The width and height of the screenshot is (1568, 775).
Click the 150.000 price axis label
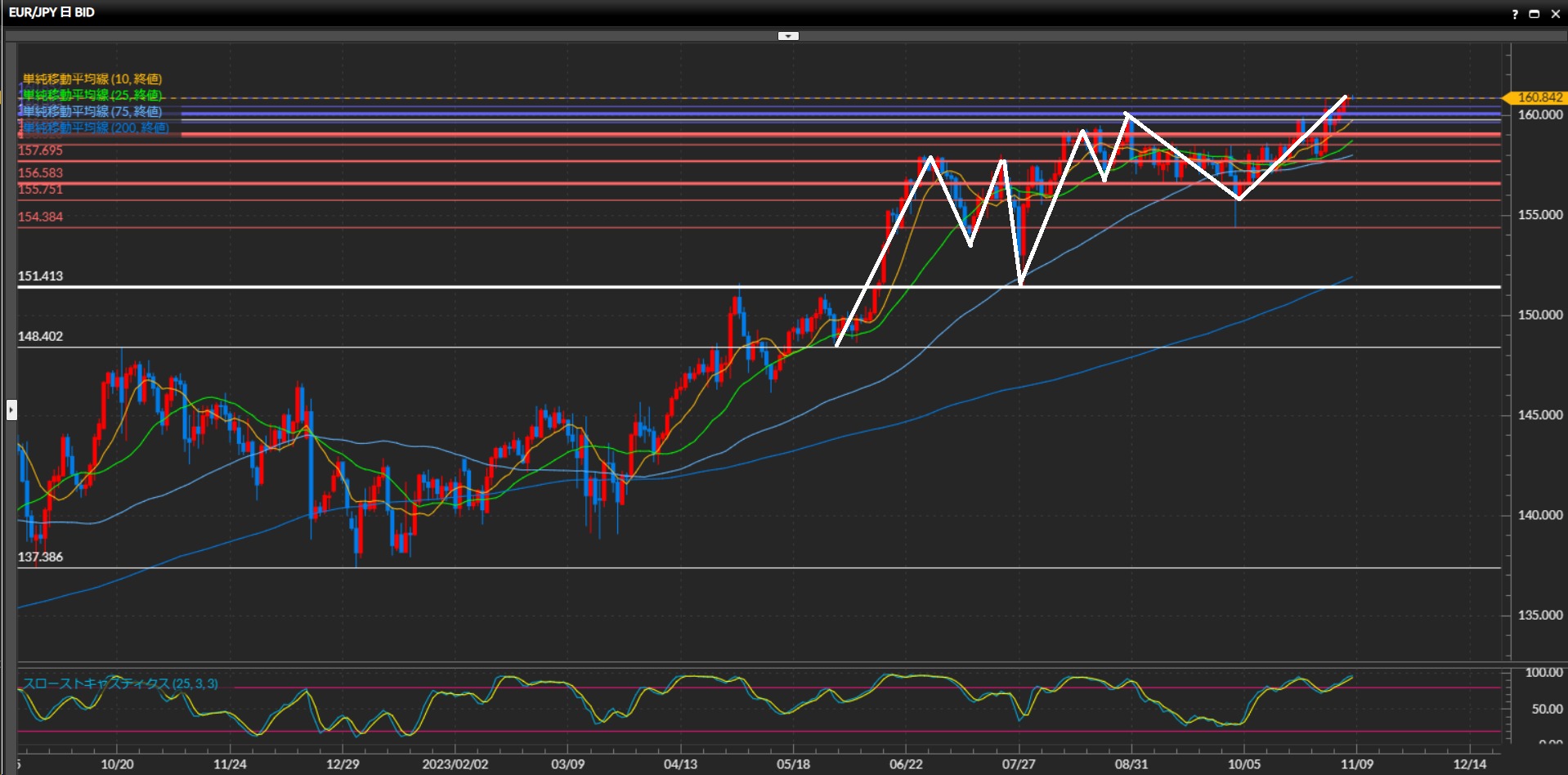click(1539, 315)
